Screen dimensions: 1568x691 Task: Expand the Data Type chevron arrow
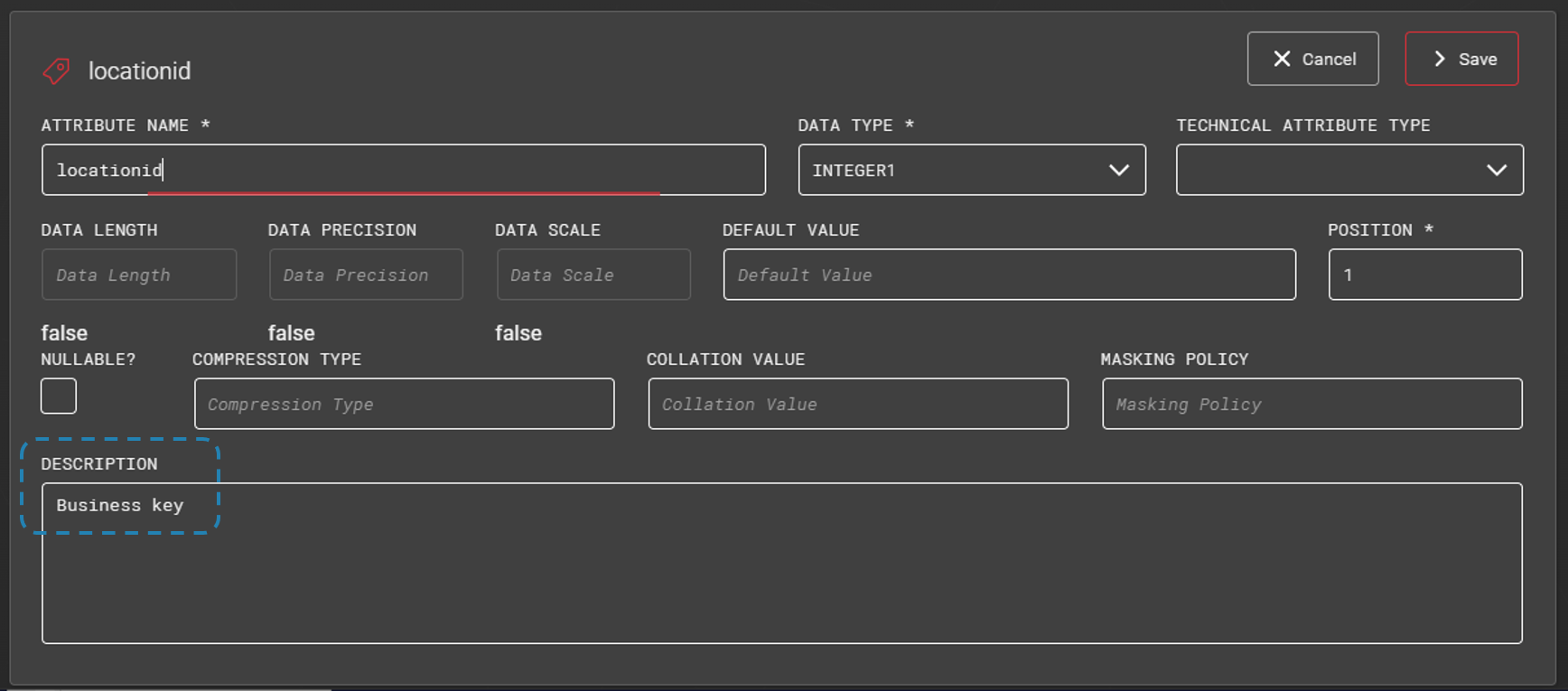(x=1119, y=170)
